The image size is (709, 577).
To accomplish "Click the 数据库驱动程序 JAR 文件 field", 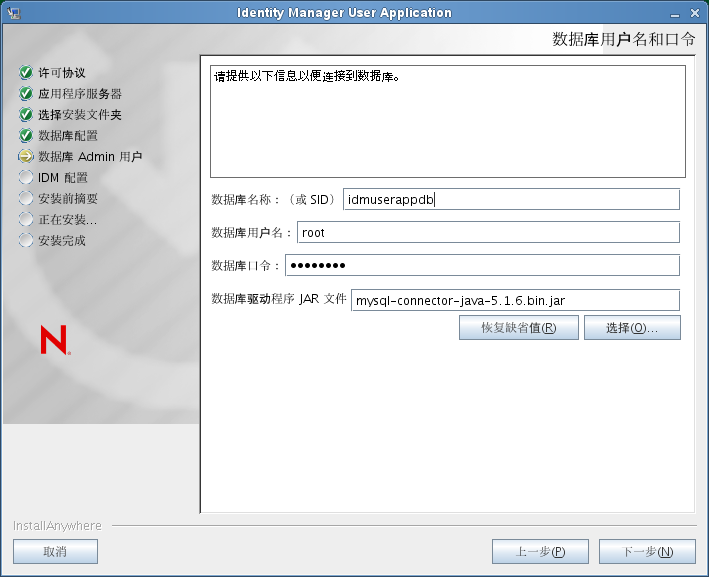I will click(515, 300).
